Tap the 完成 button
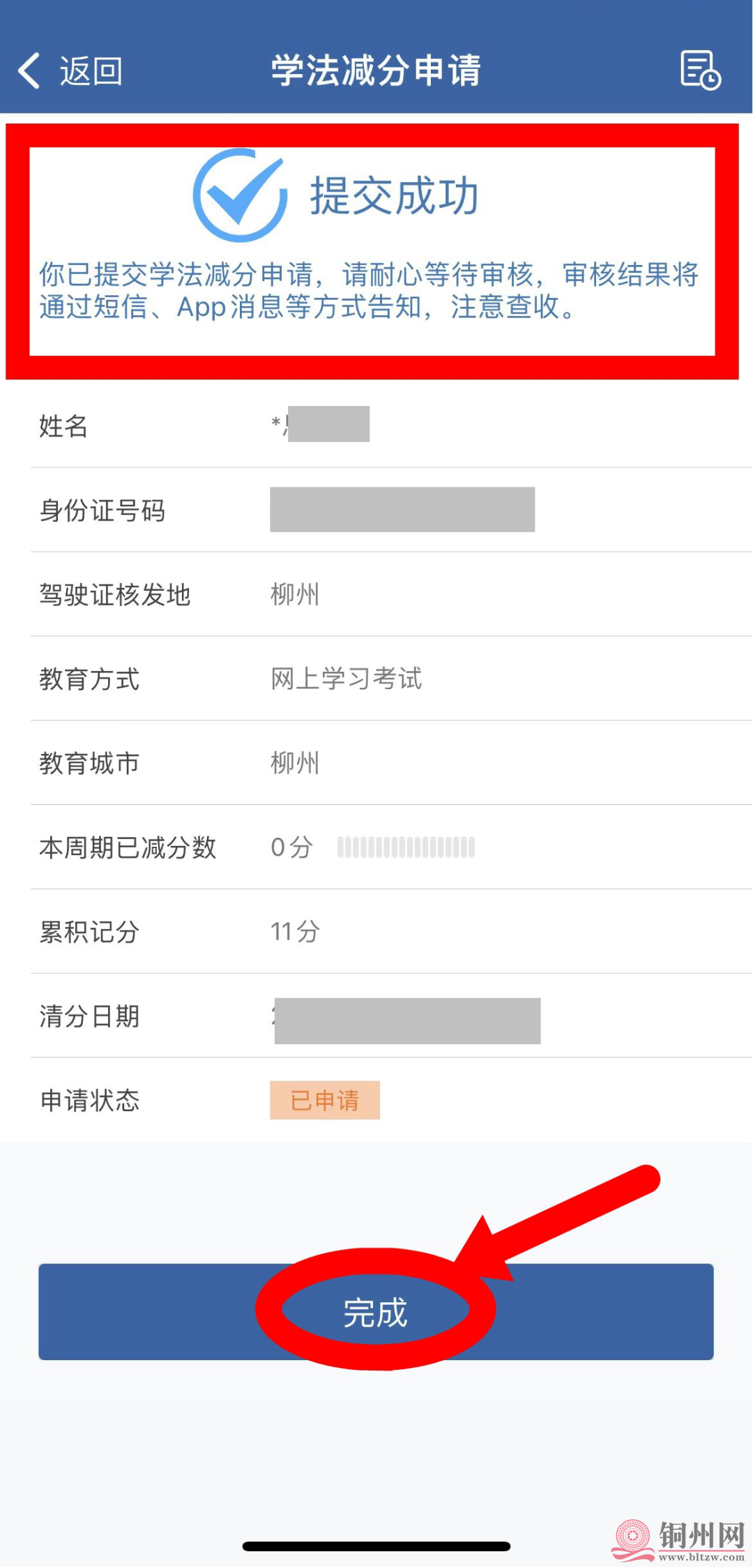 click(376, 1312)
